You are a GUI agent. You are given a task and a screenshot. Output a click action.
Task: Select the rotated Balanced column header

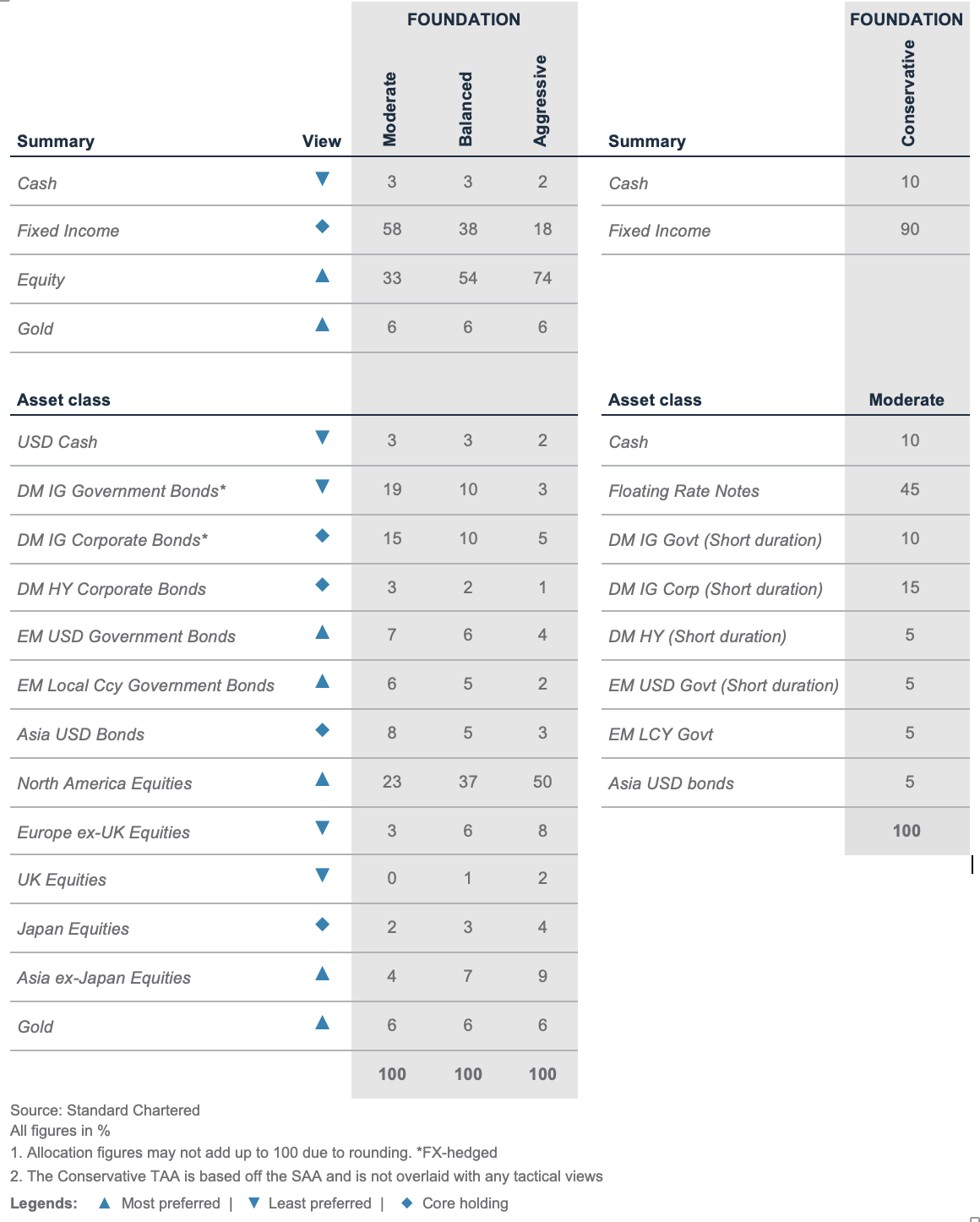[x=465, y=109]
